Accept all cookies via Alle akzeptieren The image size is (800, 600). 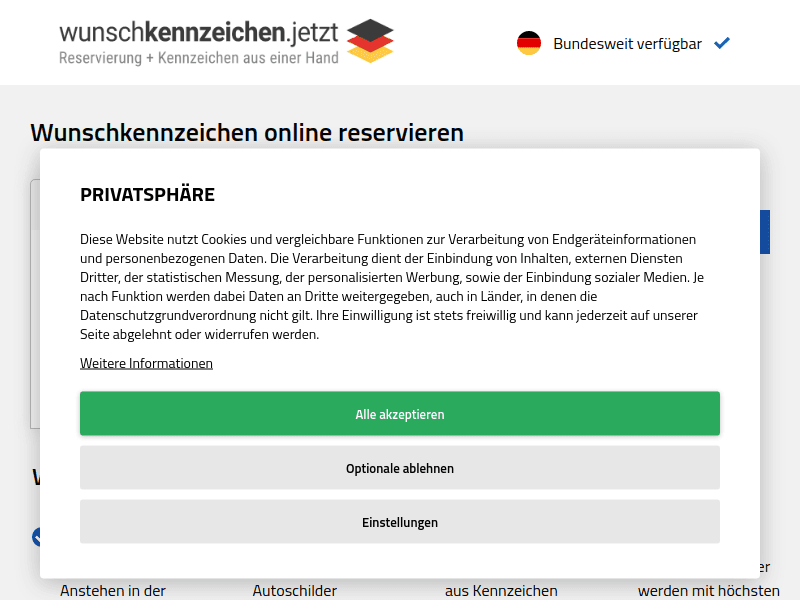tap(400, 413)
